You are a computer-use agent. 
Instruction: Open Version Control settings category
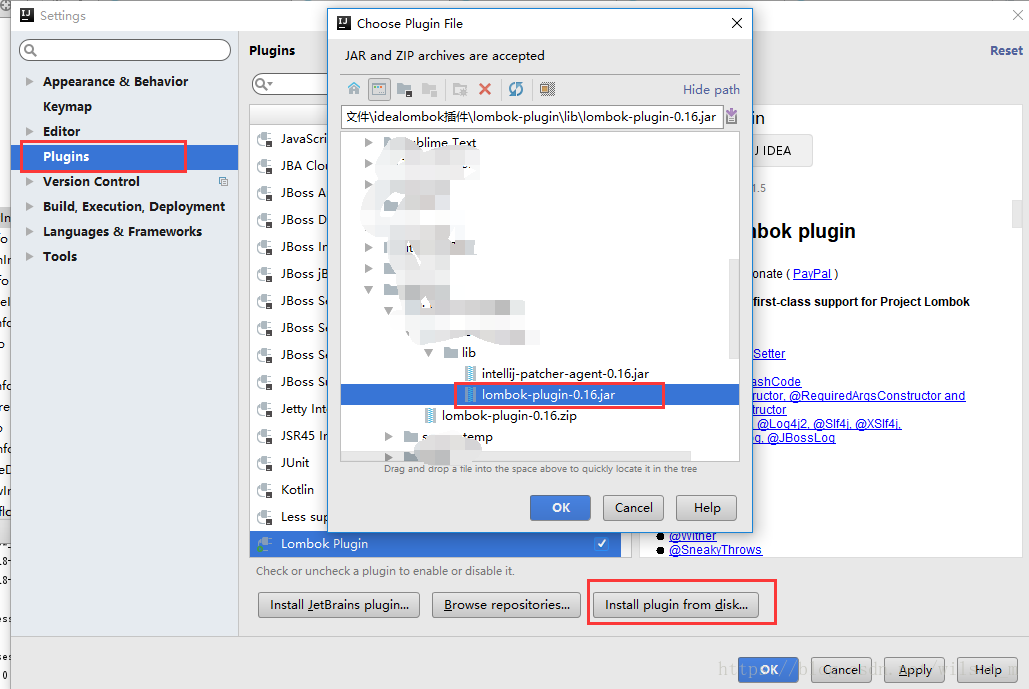pos(91,182)
